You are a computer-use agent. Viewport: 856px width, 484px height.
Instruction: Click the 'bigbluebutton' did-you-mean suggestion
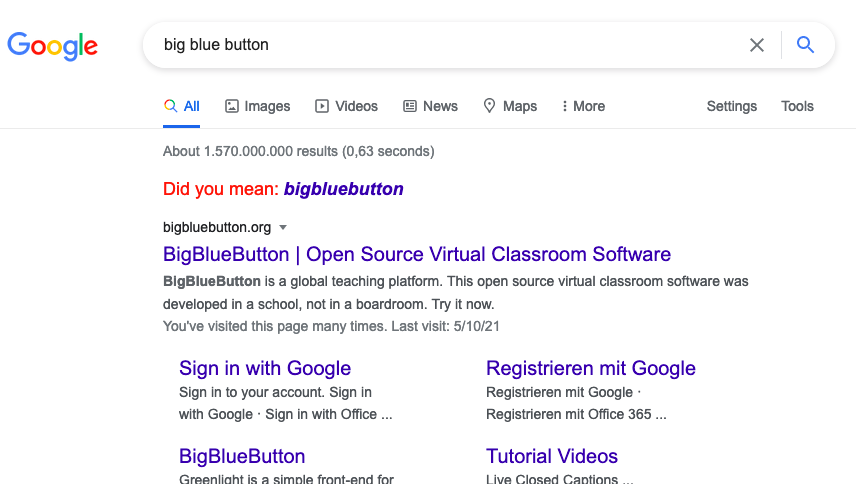tap(343, 189)
